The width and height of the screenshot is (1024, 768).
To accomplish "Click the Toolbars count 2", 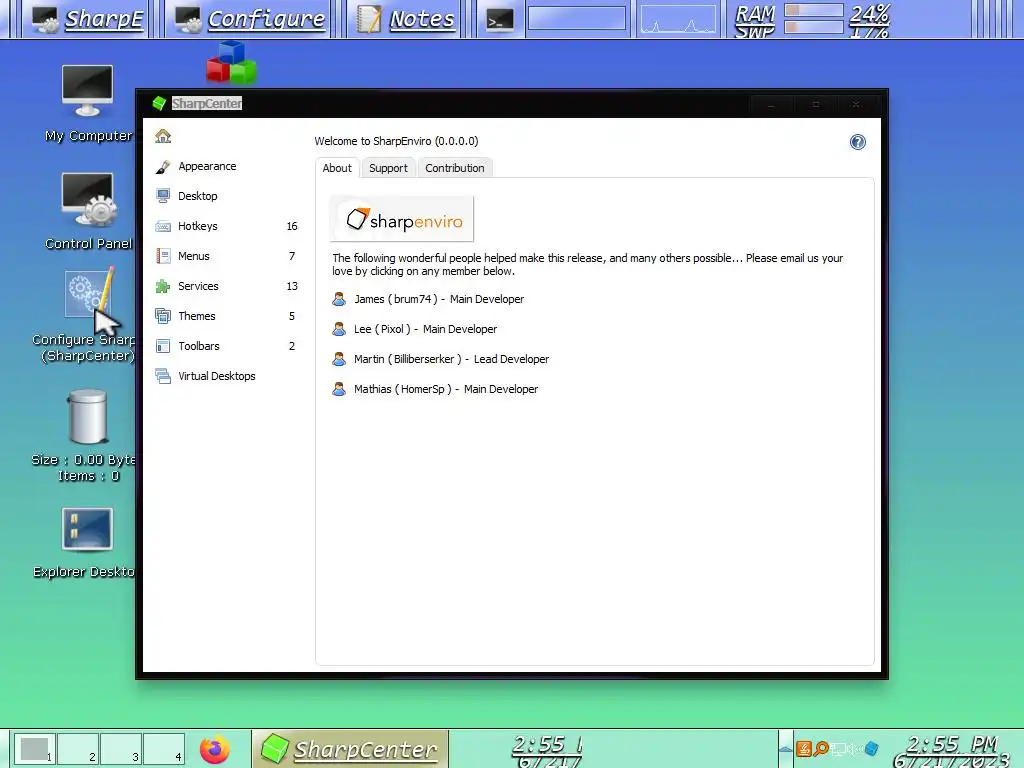I will tap(292, 346).
